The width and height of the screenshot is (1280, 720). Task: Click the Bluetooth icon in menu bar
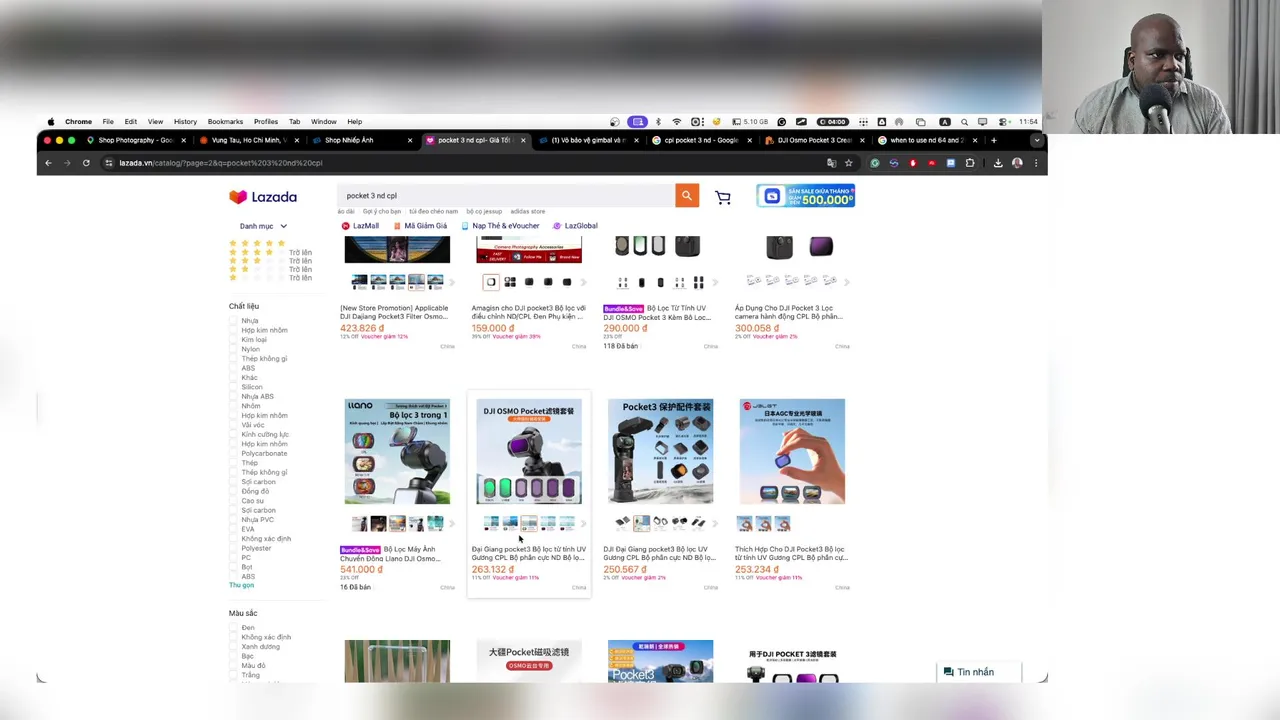click(x=658, y=122)
